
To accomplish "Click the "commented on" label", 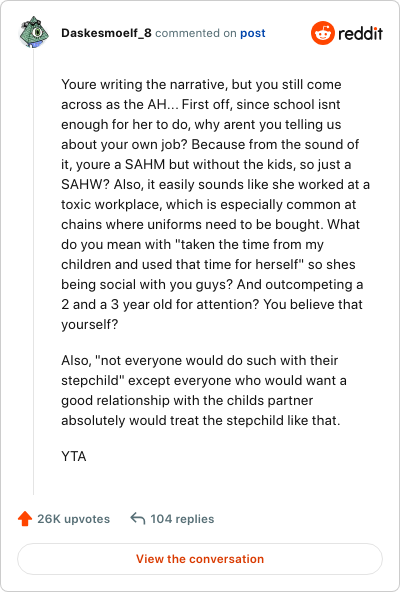I will [196, 33].
